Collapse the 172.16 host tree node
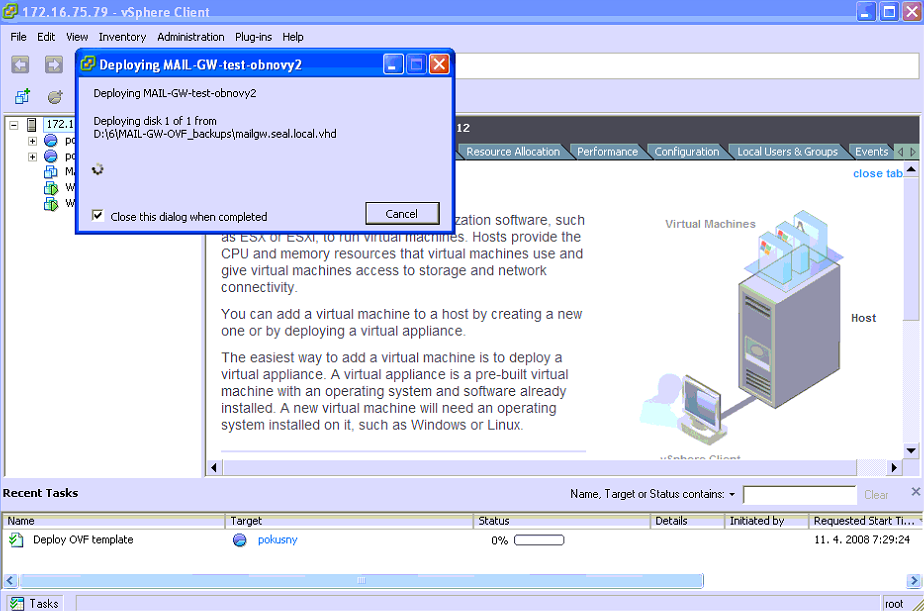The width and height of the screenshot is (924, 611). click(x=14, y=125)
